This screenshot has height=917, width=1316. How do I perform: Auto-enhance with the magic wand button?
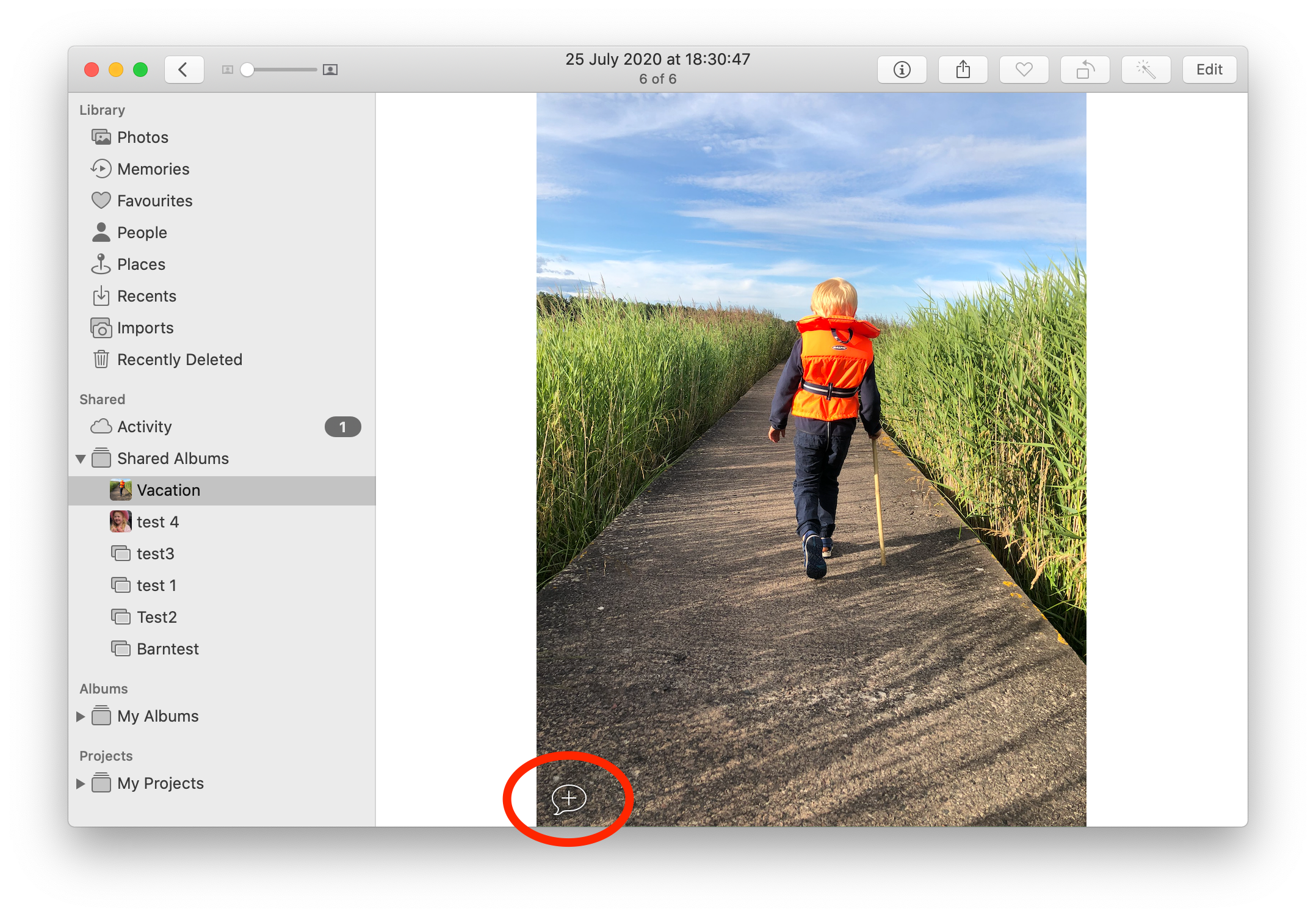(1146, 70)
